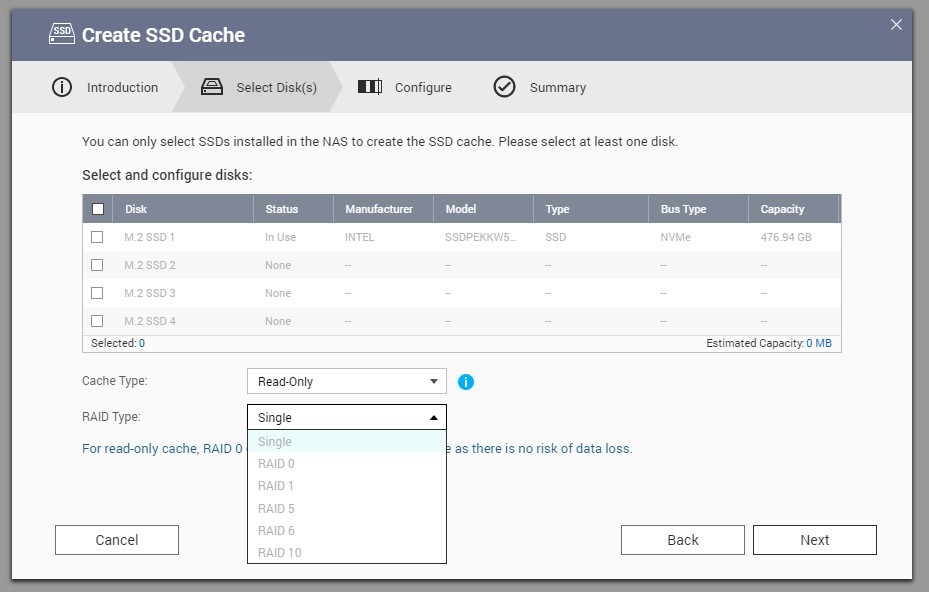Click the Next button
Screen dimensions: 929x592
814,540
